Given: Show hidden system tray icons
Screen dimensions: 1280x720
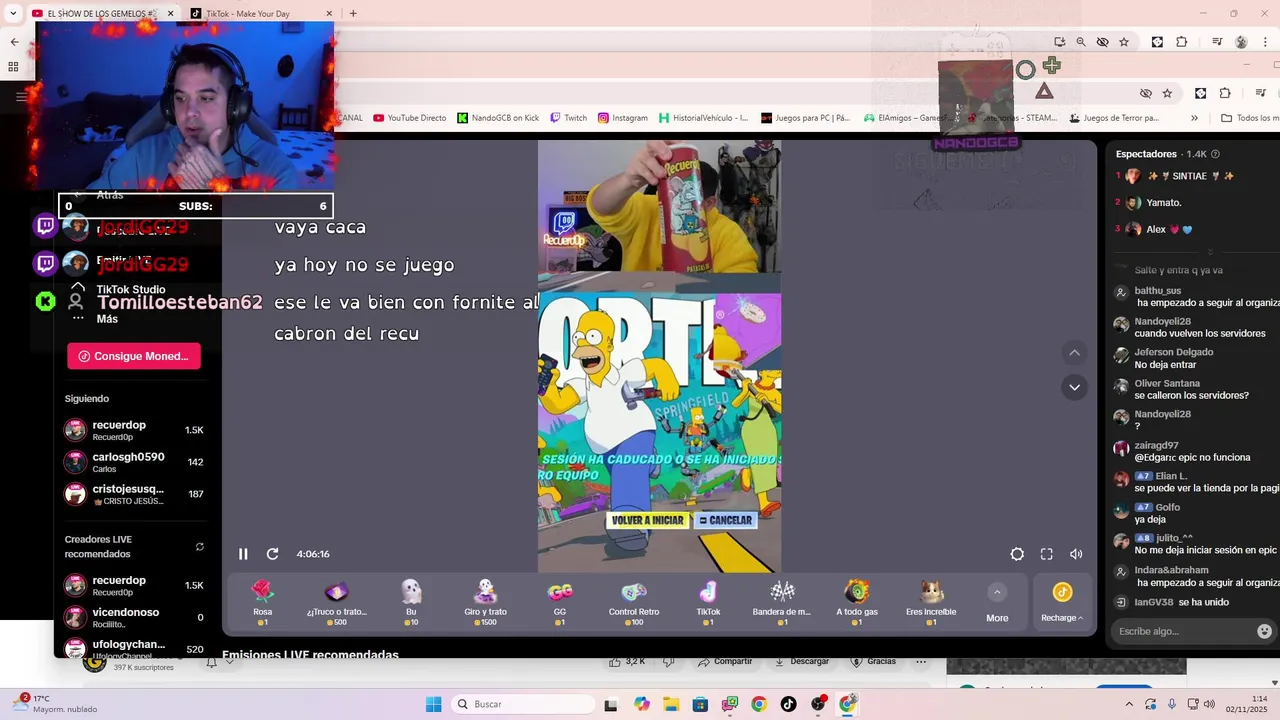Looking at the screenshot, I should tap(1129, 704).
